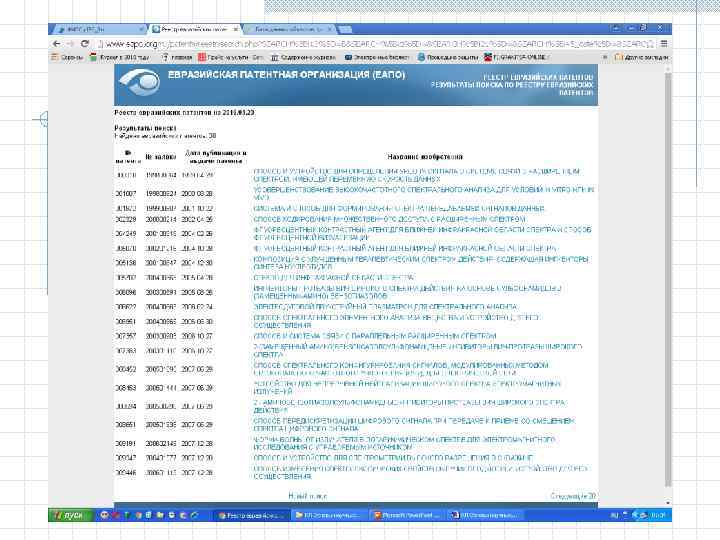Click header title 'ЕВРАЗИЙСКАЯ ПАТЕНТНАЯ ОРГАНИЗАЦИЯ (ЕАПО)'
This screenshot has width=720, height=540.
(287, 74)
